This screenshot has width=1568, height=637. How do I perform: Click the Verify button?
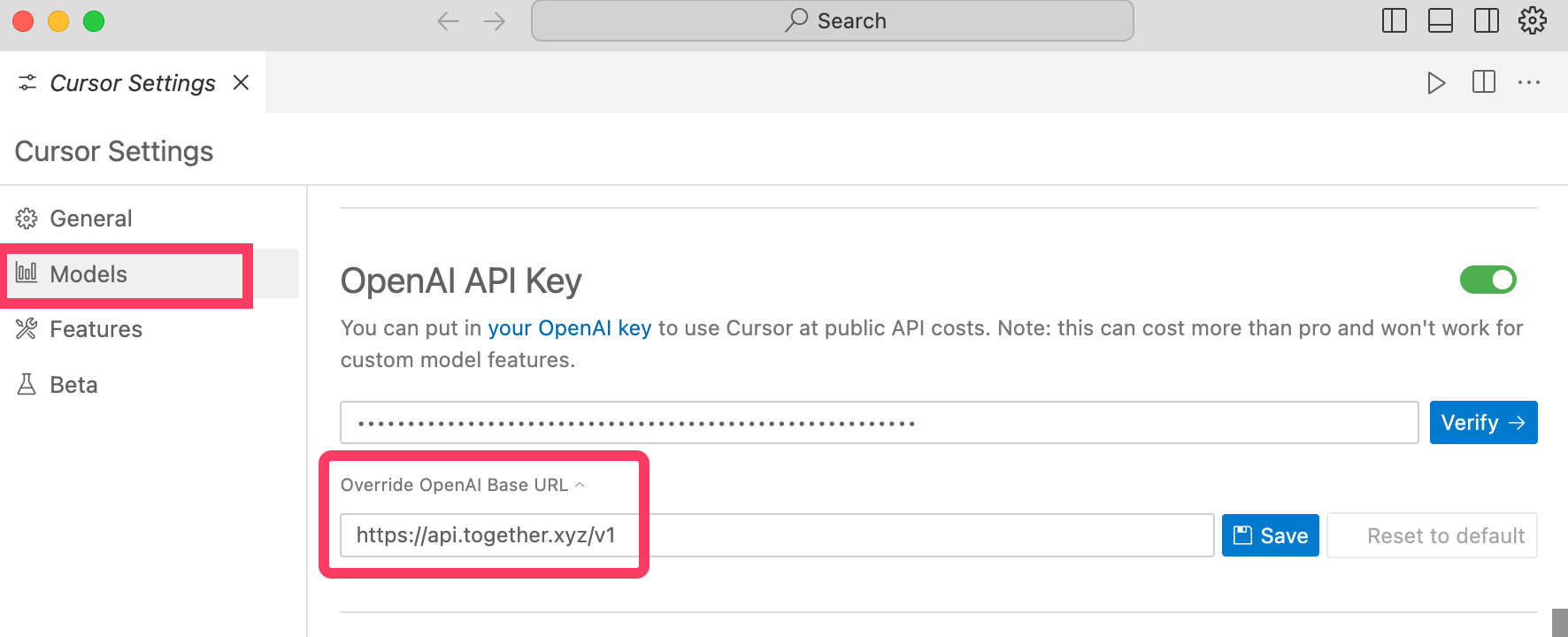tap(1483, 423)
